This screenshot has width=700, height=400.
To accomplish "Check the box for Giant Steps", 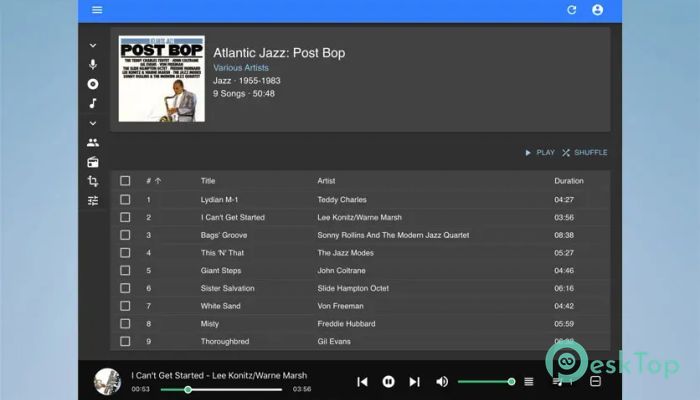I will (125, 271).
